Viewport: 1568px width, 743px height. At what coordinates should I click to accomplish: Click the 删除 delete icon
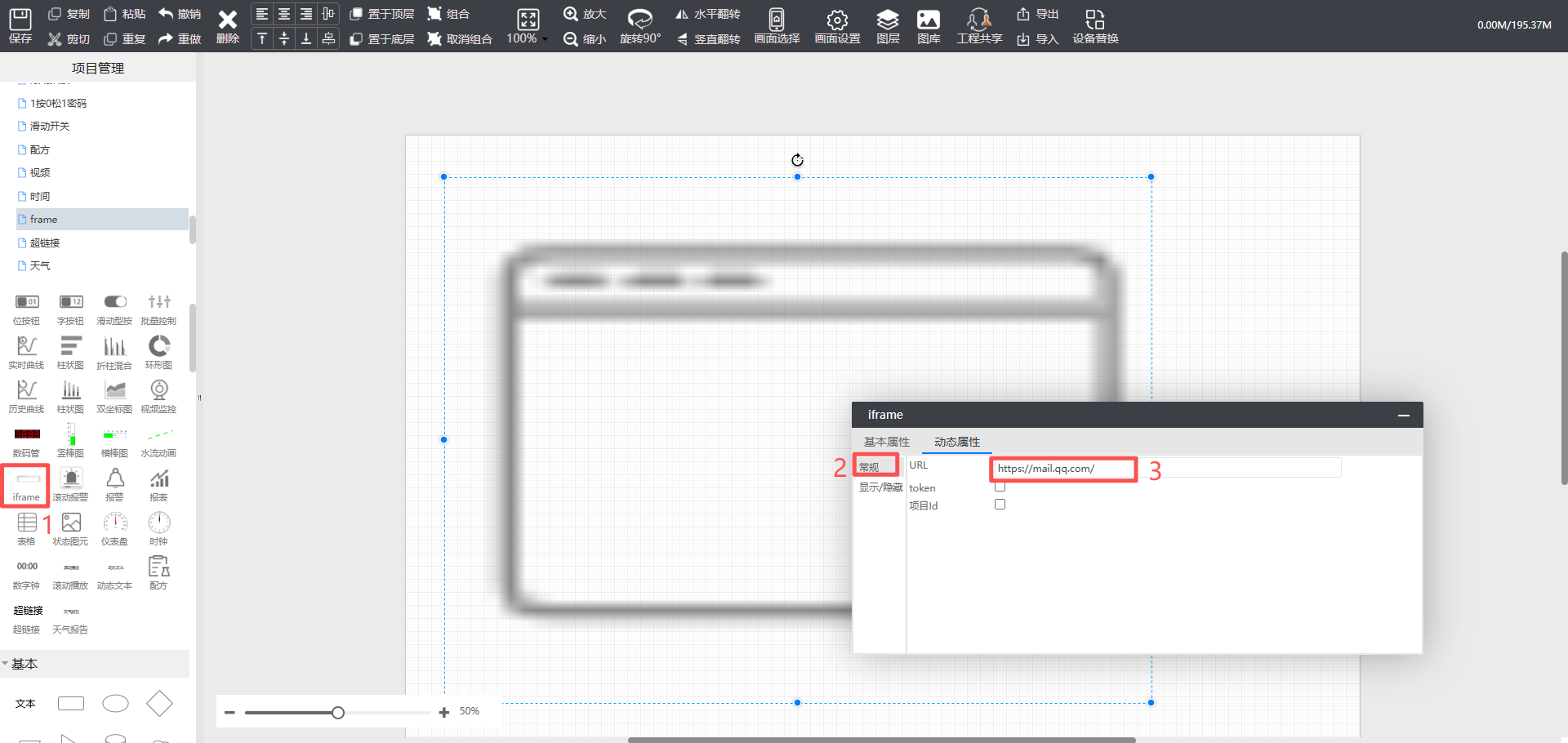coord(228,25)
